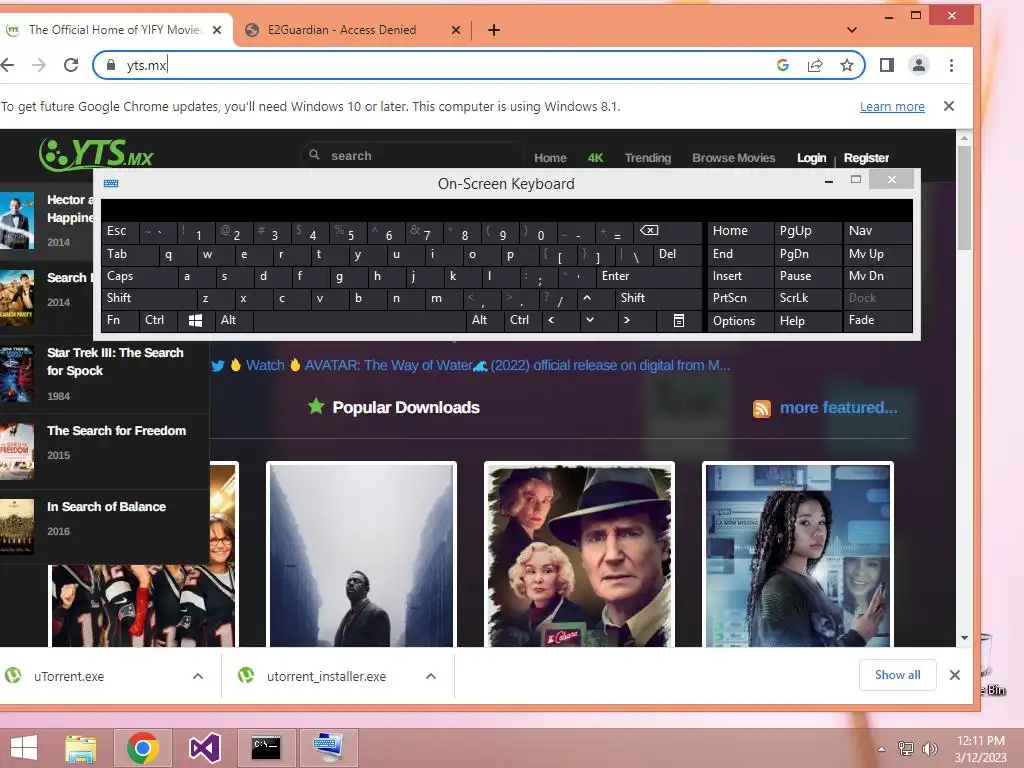The width and height of the screenshot is (1024, 768).
Task: Click the browser back arrow
Action: 8,65
